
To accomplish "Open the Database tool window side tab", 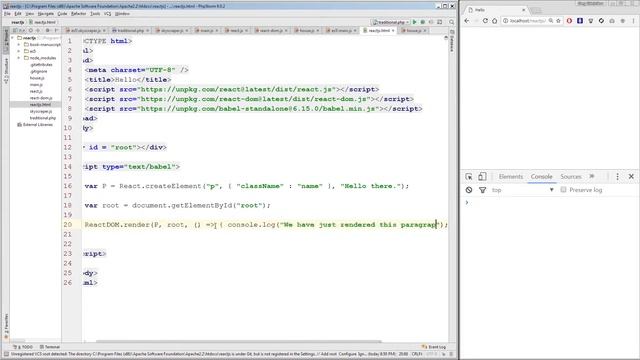I will click(452, 41).
